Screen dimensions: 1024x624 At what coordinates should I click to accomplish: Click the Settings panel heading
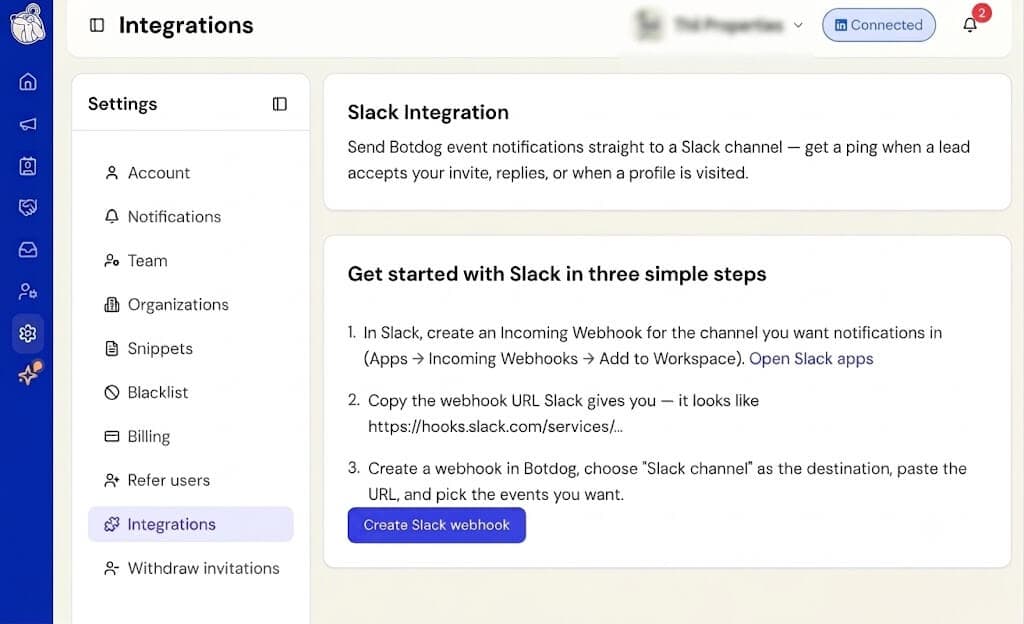pos(123,104)
